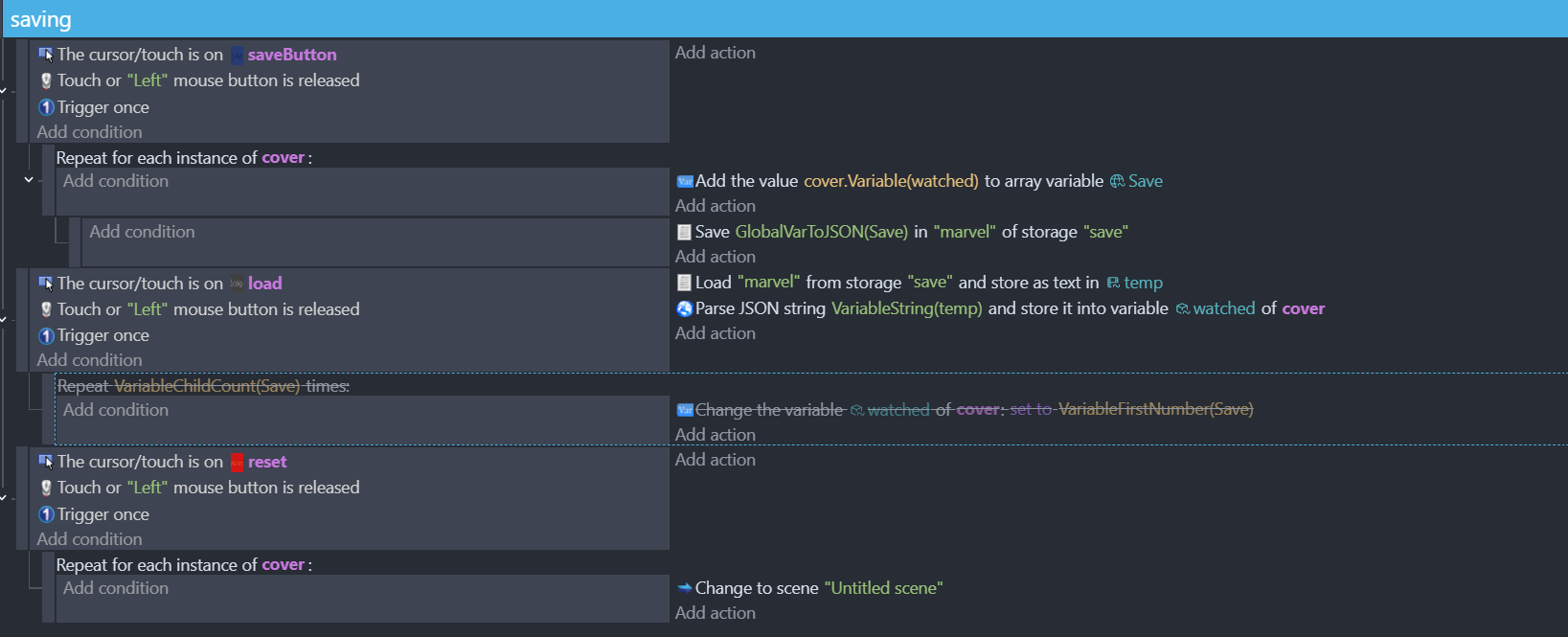Add action below Add the value action
Viewport: 1568px width, 637px height.
tap(716, 206)
